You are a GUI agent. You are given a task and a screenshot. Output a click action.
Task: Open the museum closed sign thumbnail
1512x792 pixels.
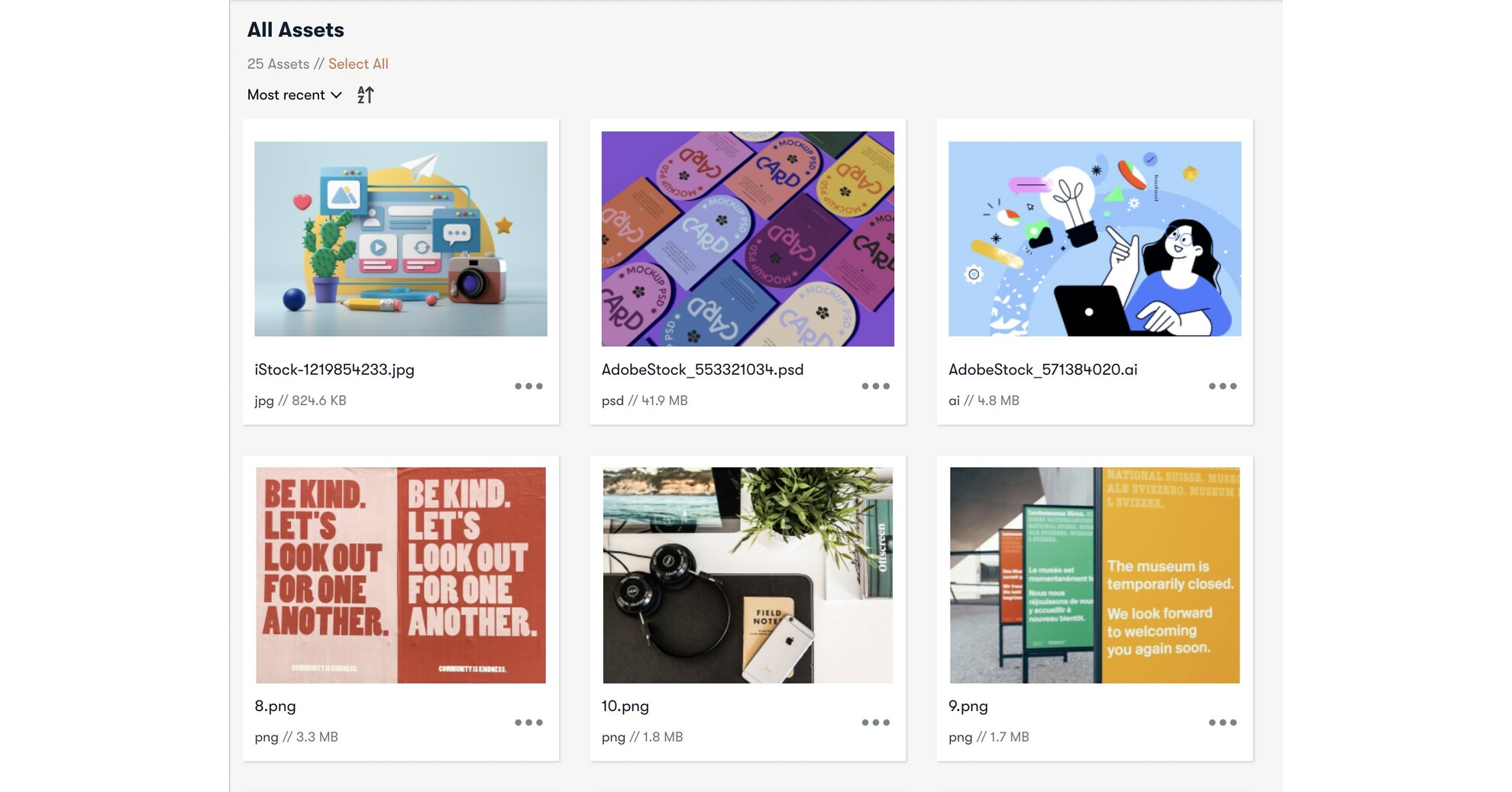click(x=1094, y=575)
